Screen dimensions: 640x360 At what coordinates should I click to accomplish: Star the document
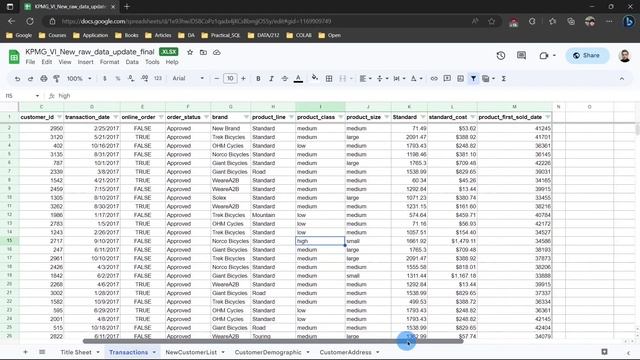(x=190, y=52)
